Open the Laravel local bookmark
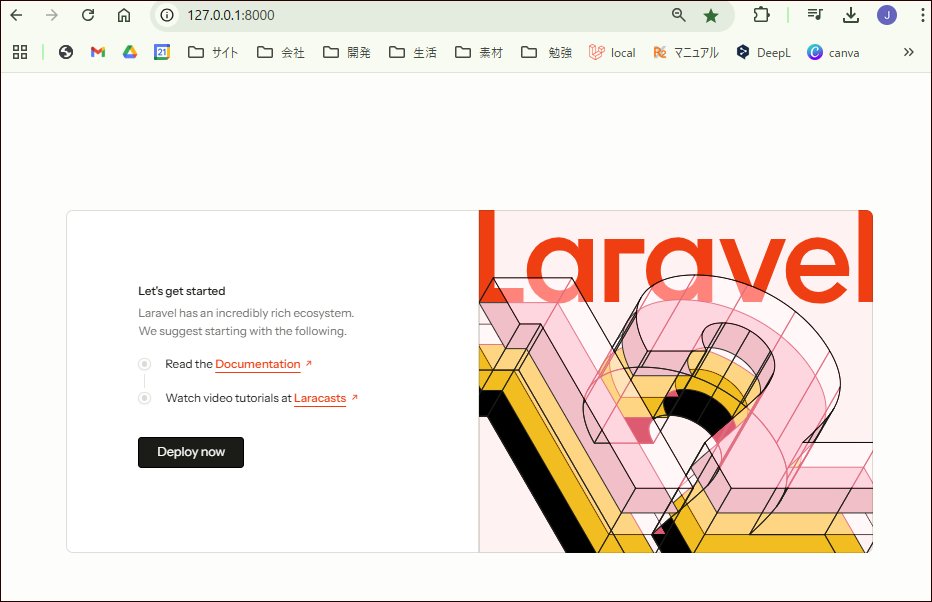 612,52
